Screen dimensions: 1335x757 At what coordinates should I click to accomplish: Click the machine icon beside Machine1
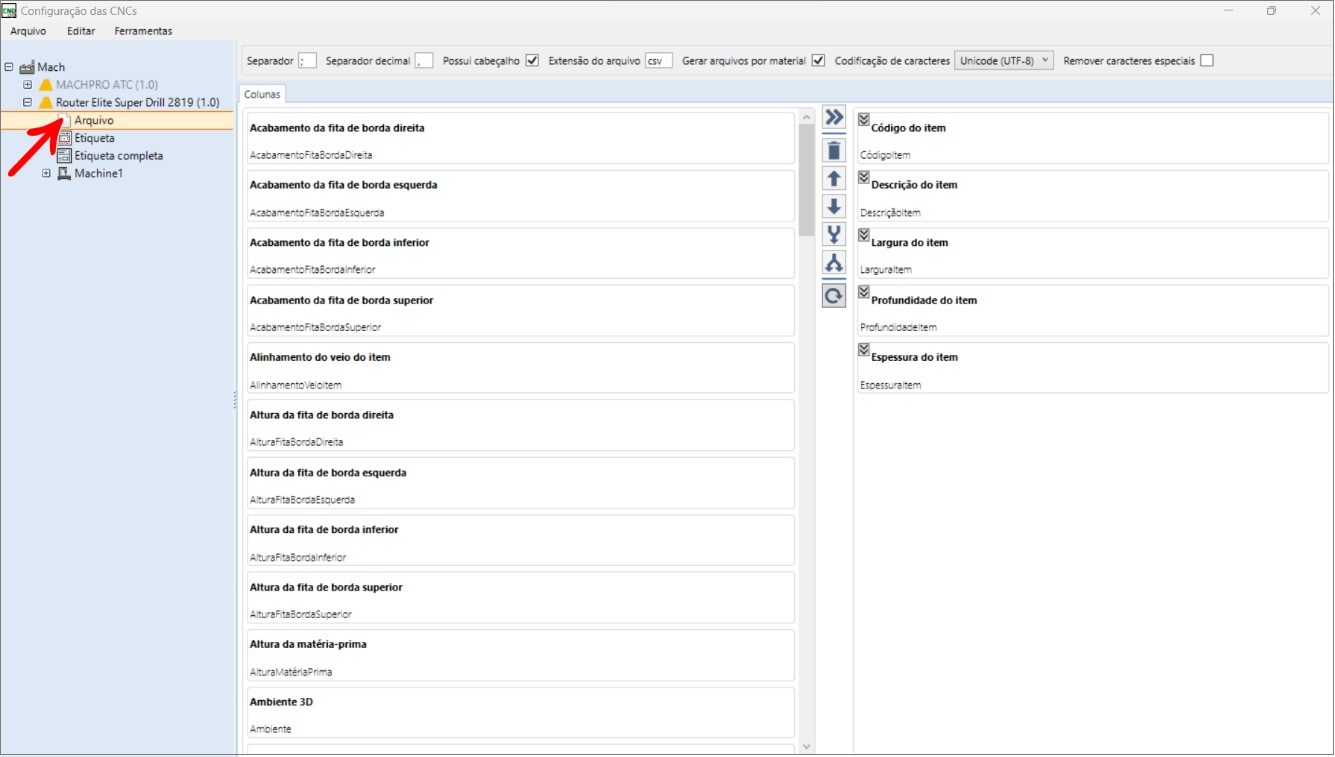65,174
